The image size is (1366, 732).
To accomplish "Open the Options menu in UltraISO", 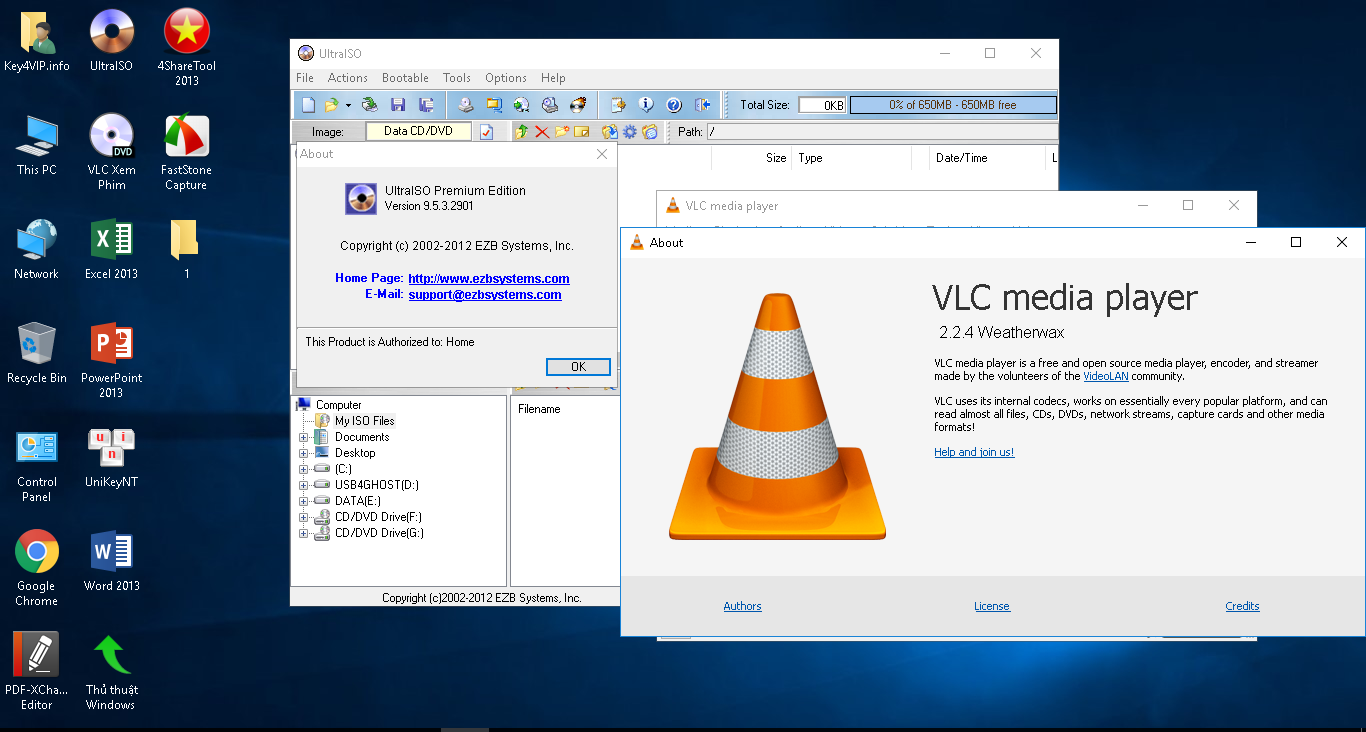I will (x=506, y=78).
